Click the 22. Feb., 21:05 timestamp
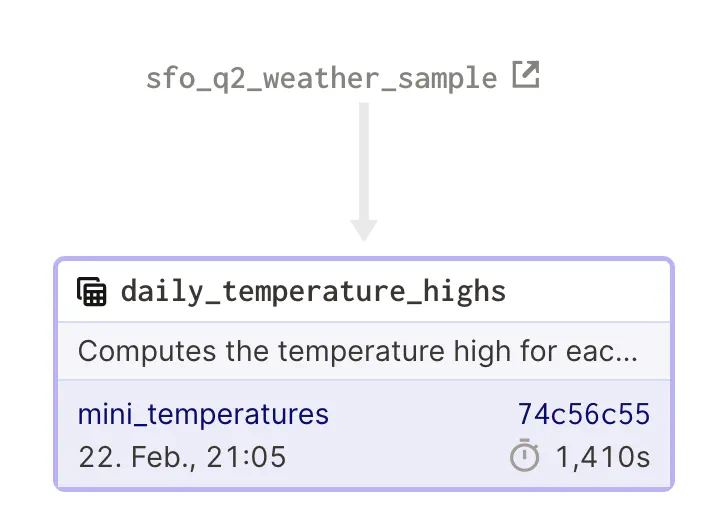 tap(182, 458)
